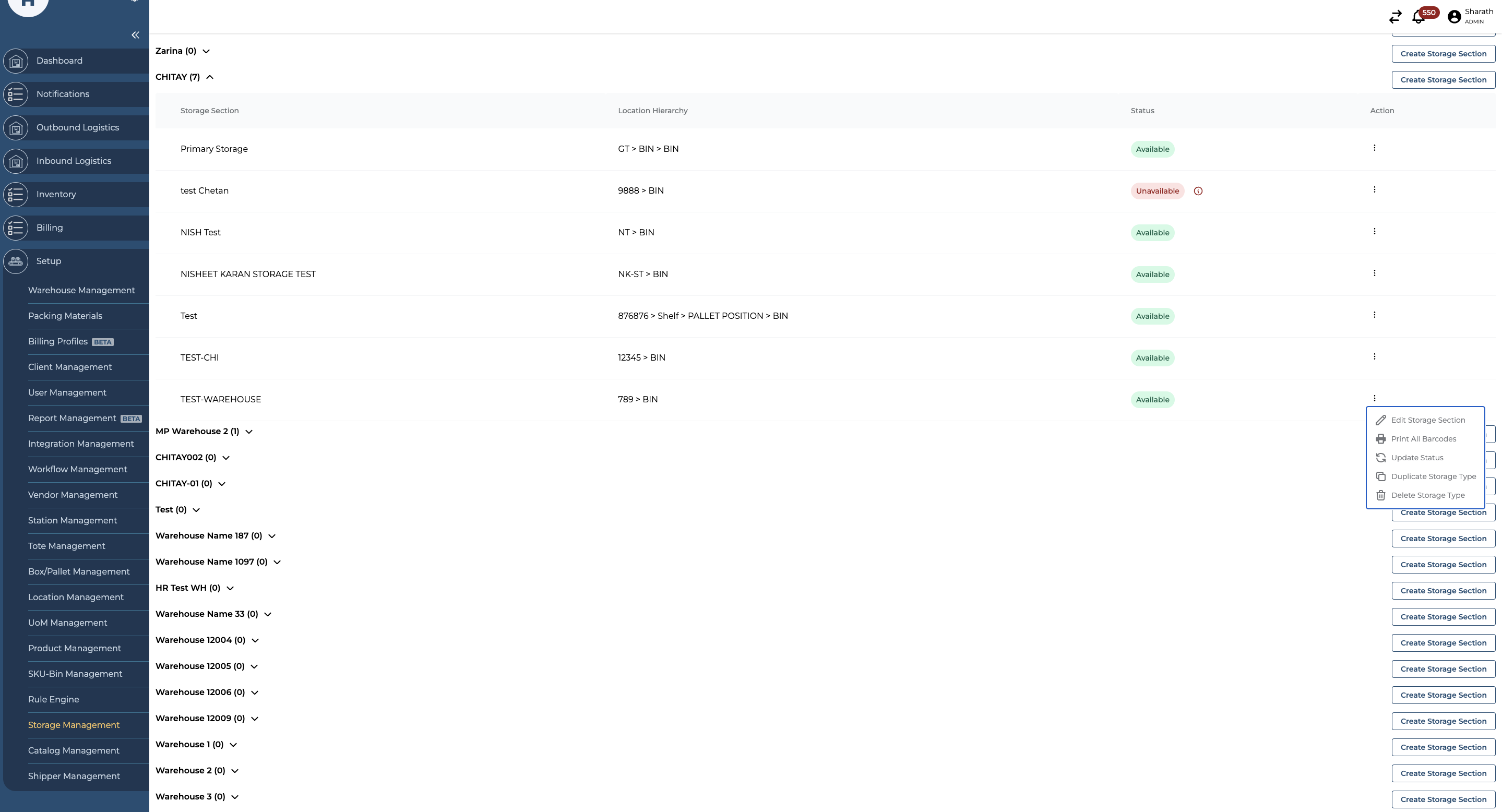Open the three-dot action menu for Primary Storage
The width and height of the screenshot is (1502, 812).
1374,148
